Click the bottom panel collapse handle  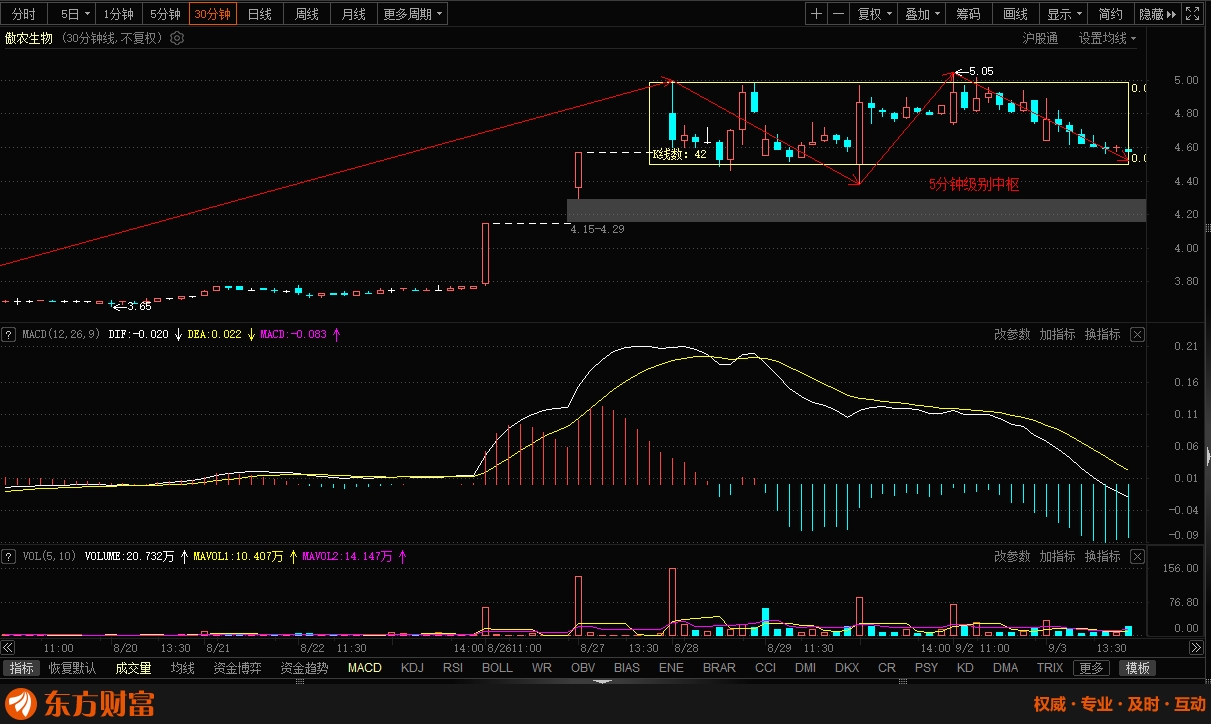(602, 682)
